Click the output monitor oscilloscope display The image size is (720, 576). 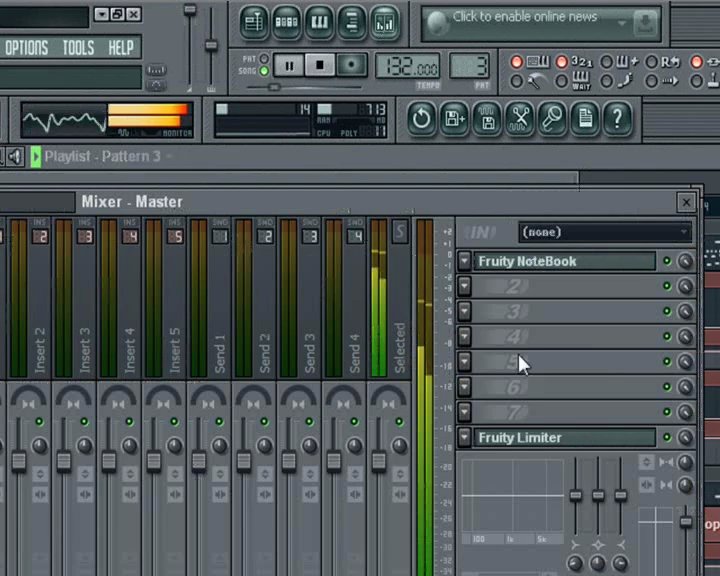[x=64, y=120]
